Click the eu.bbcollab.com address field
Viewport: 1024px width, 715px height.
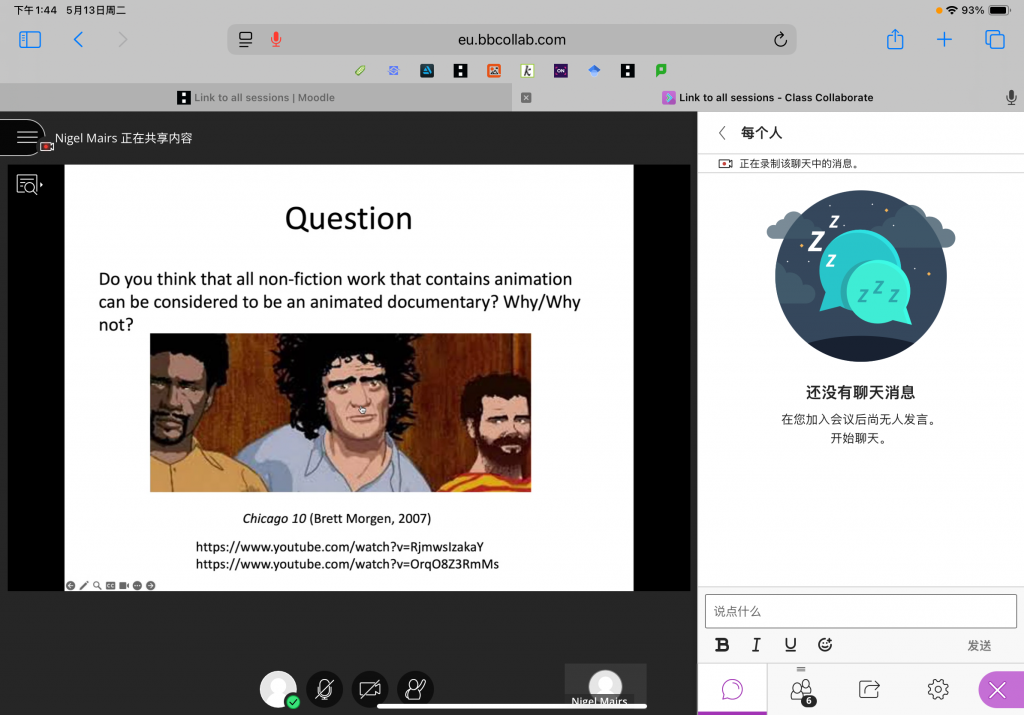click(511, 40)
